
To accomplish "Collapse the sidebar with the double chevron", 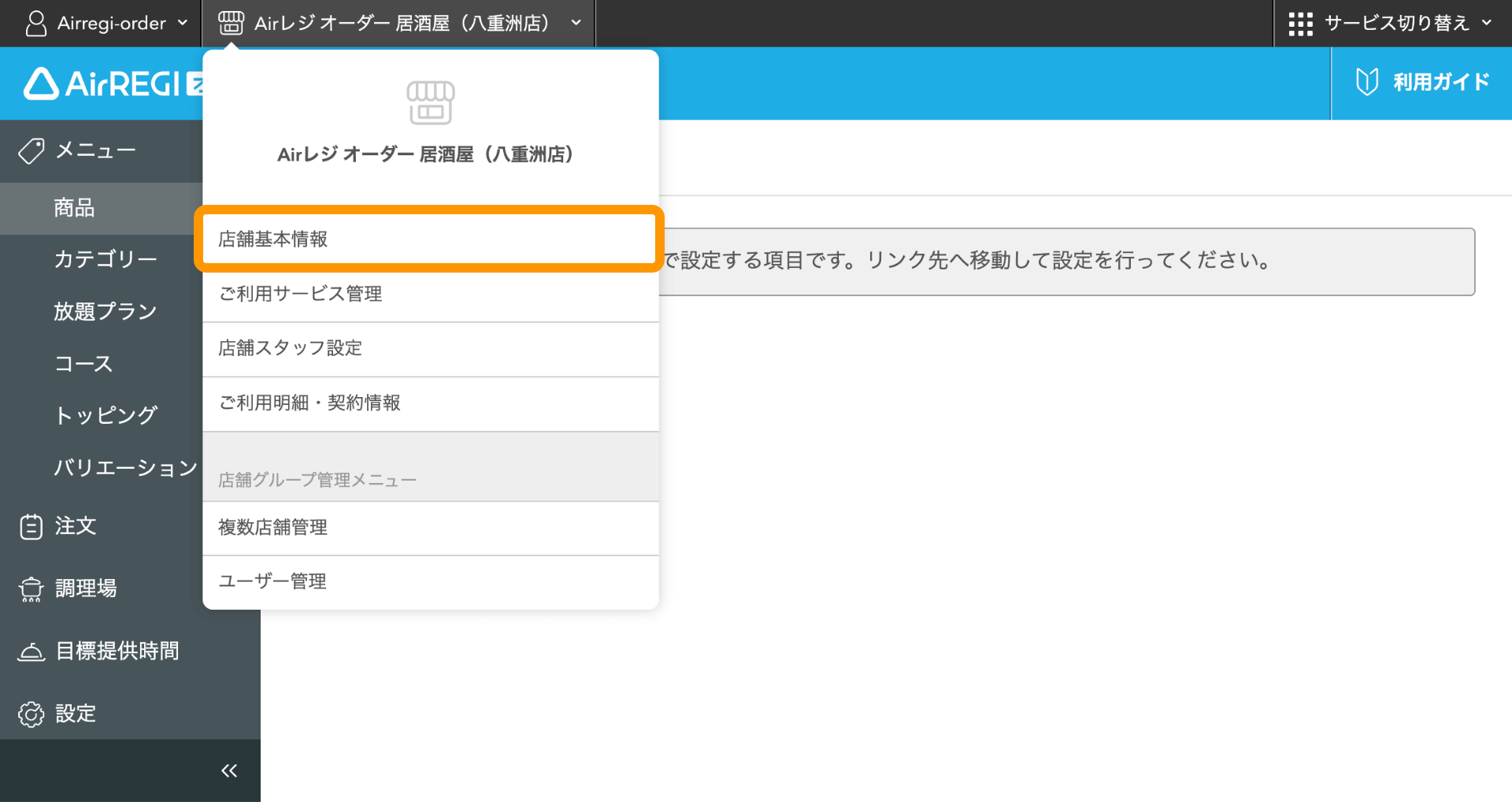I will coord(229,770).
